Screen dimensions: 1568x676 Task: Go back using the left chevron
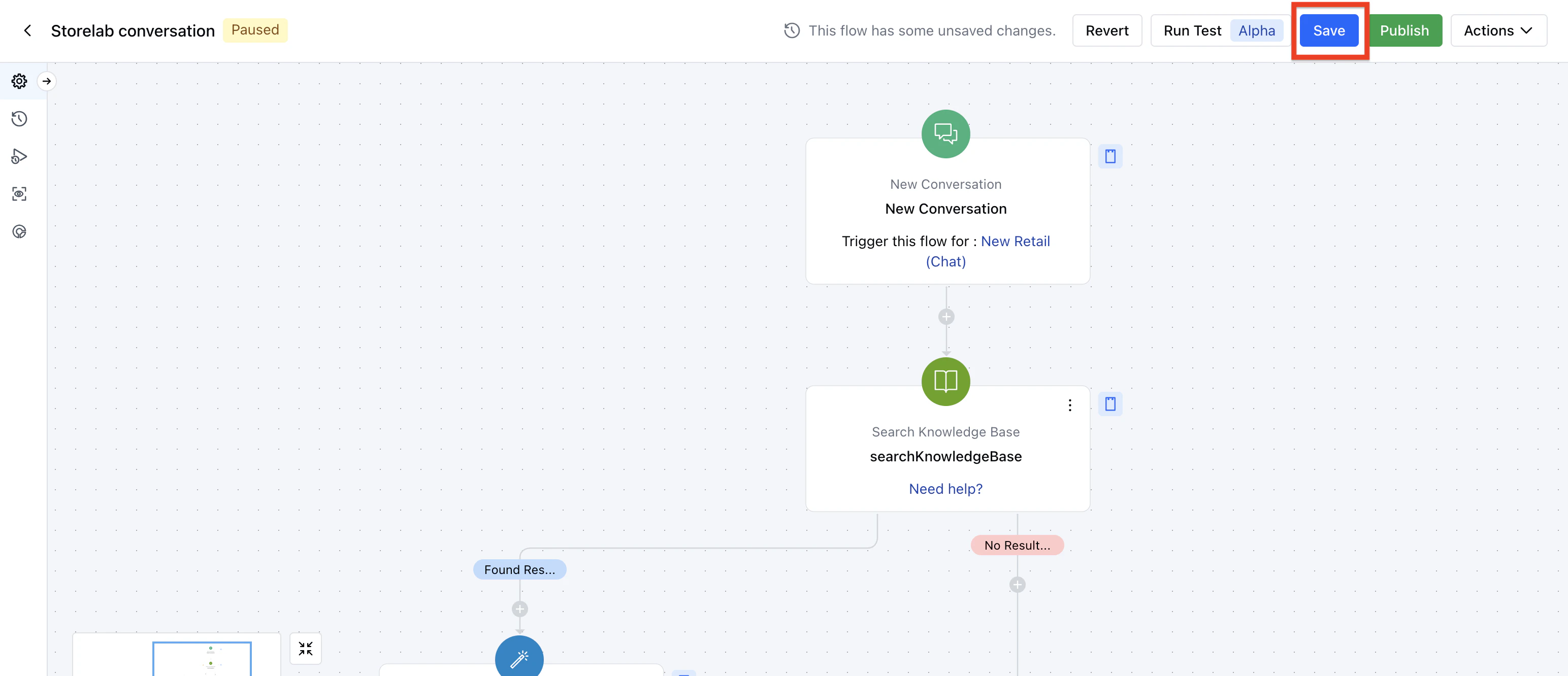pyautogui.click(x=27, y=30)
